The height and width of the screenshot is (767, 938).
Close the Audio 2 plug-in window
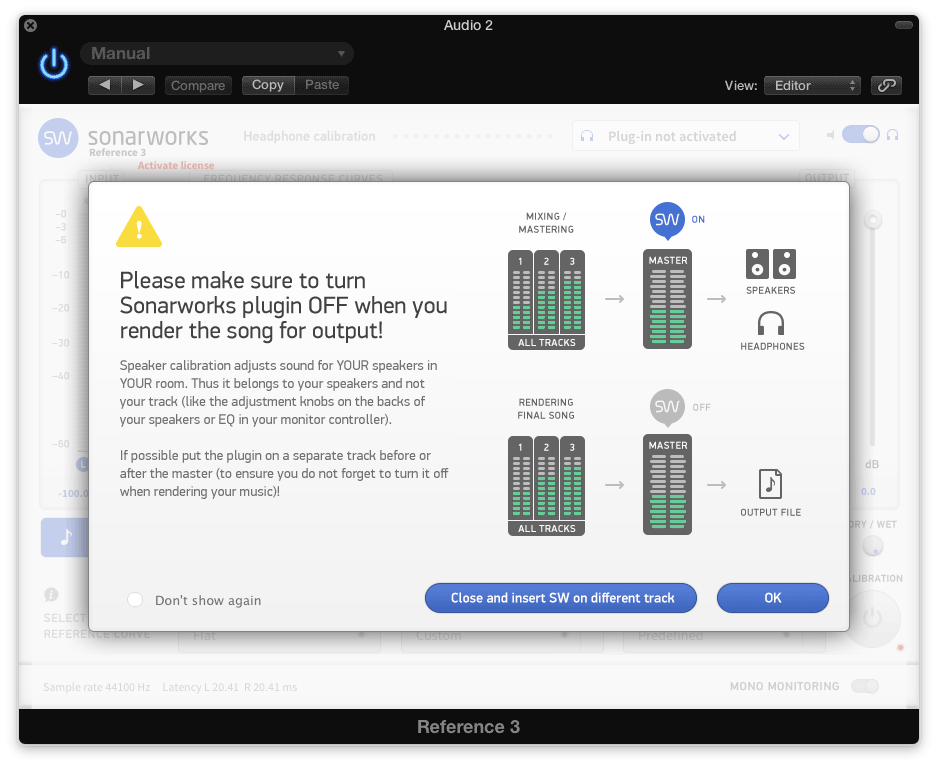31,25
